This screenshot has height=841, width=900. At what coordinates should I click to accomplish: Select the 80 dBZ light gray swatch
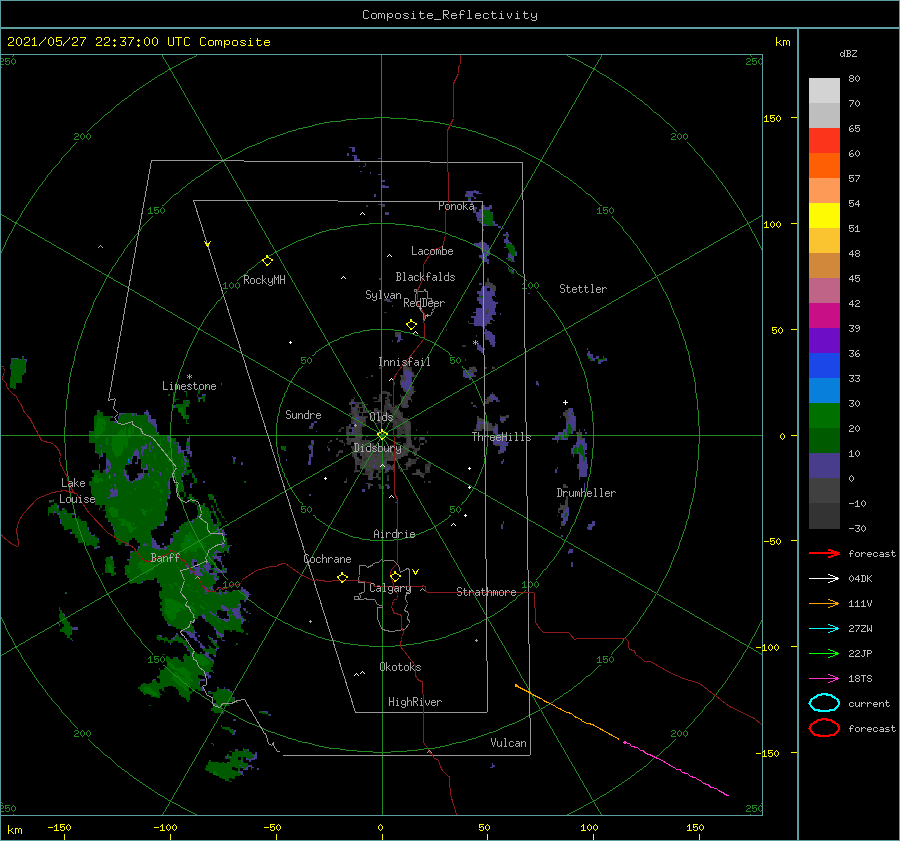(824, 91)
